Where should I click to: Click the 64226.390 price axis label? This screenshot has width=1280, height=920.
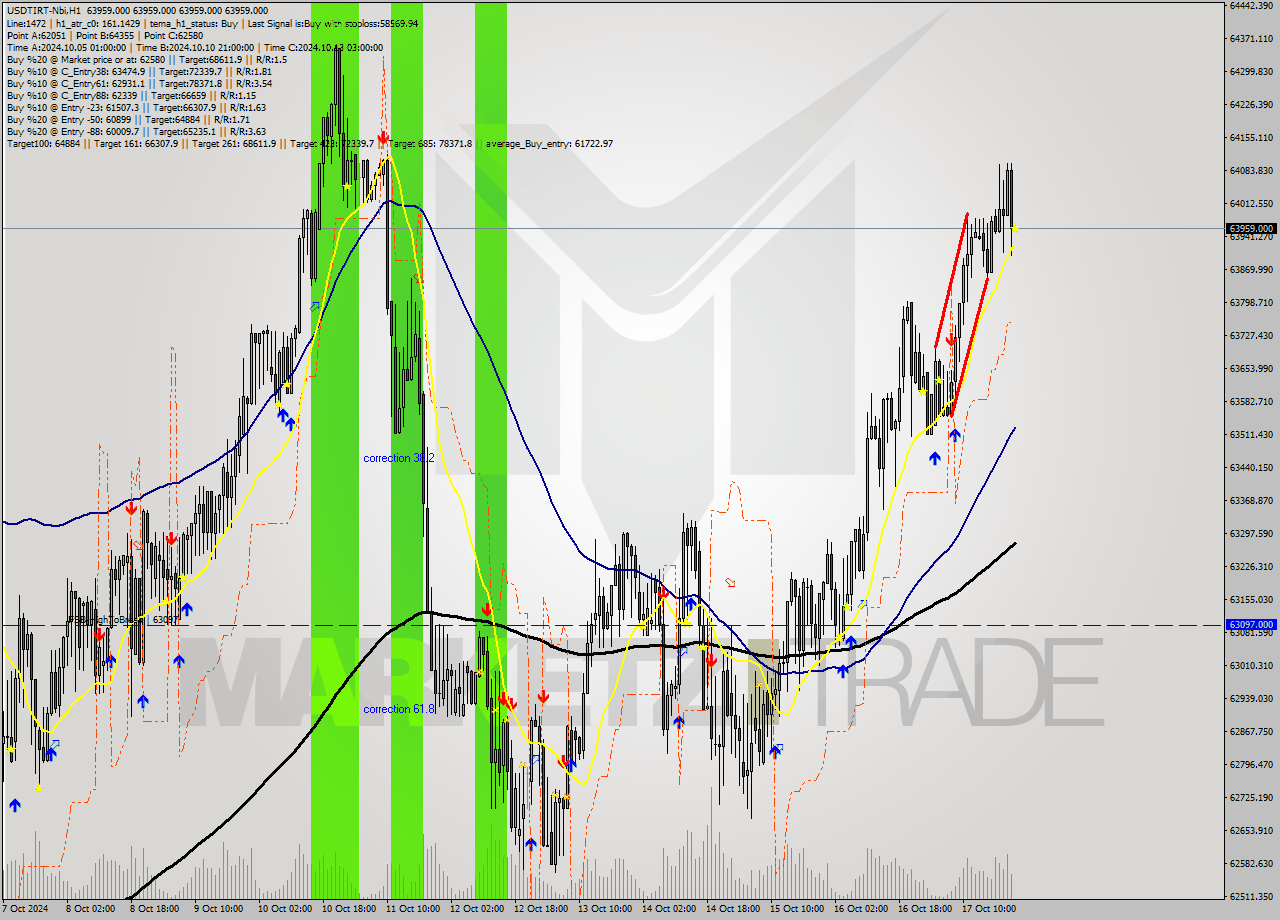coord(1251,105)
